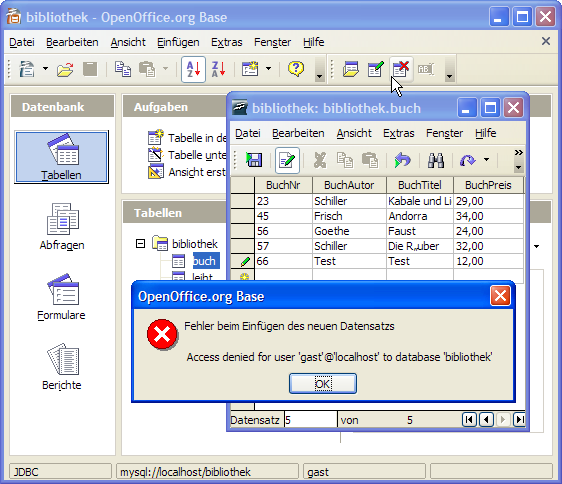Select Abfragen in the Datenbank pane
The image size is (562, 484).
coord(62,227)
